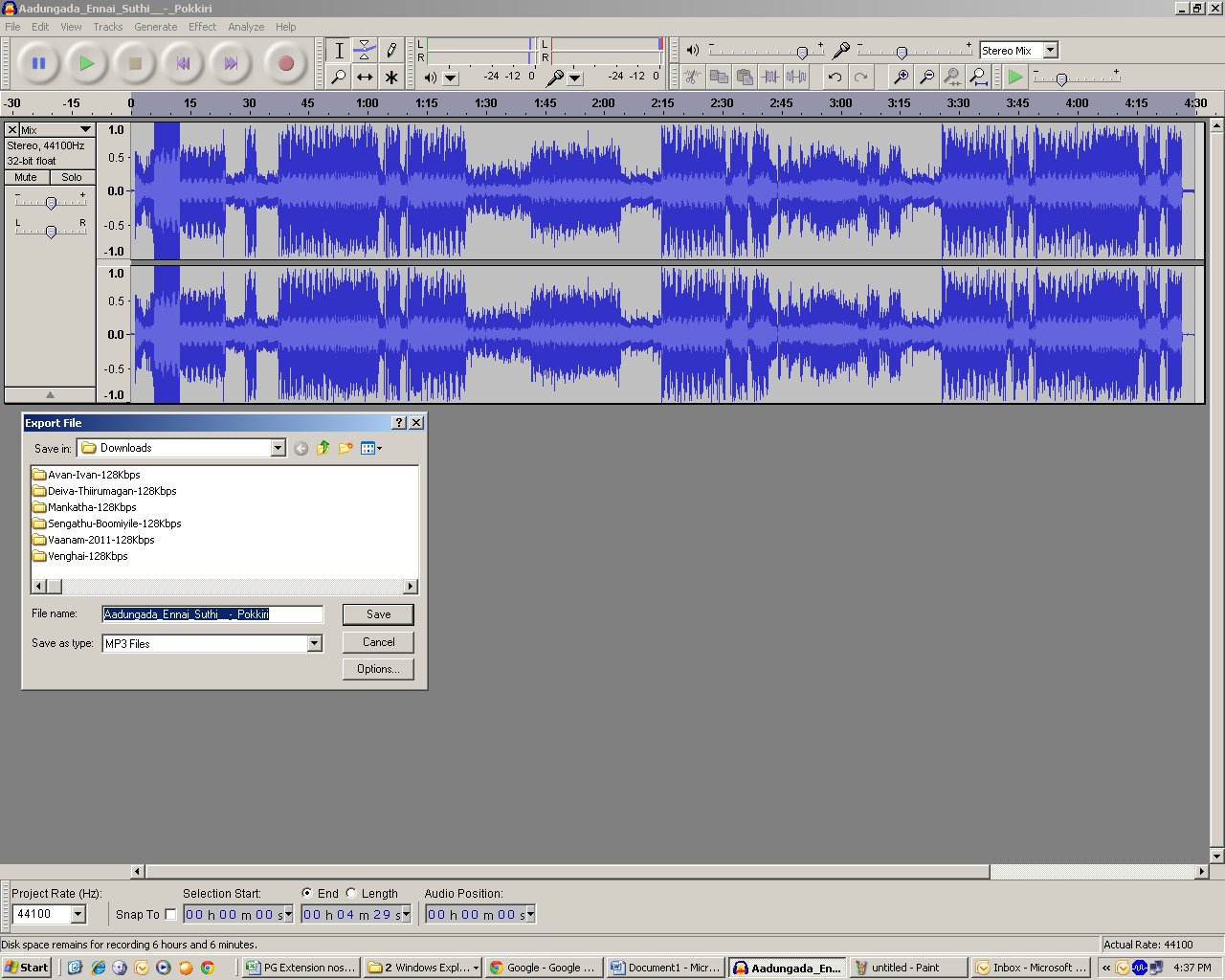The width and height of the screenshot is (1225, 980).
Task: Open the View Menu dropdown in Export dialog
Action: coord(371,448)
